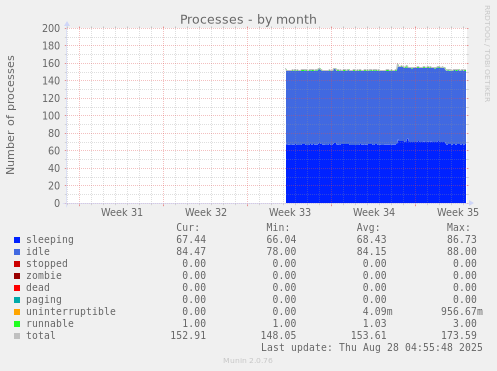Click the dark blue sleeping area of graph
497x371 pixels.
coord(376,174)
